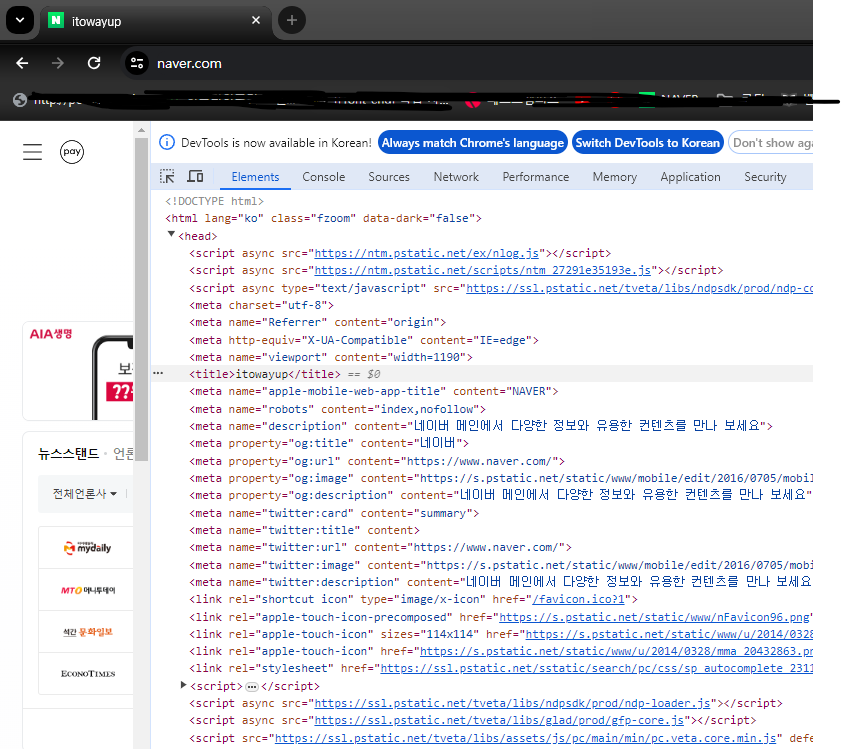
Task: Open Naver Pay icon
Action: (72, 152)
